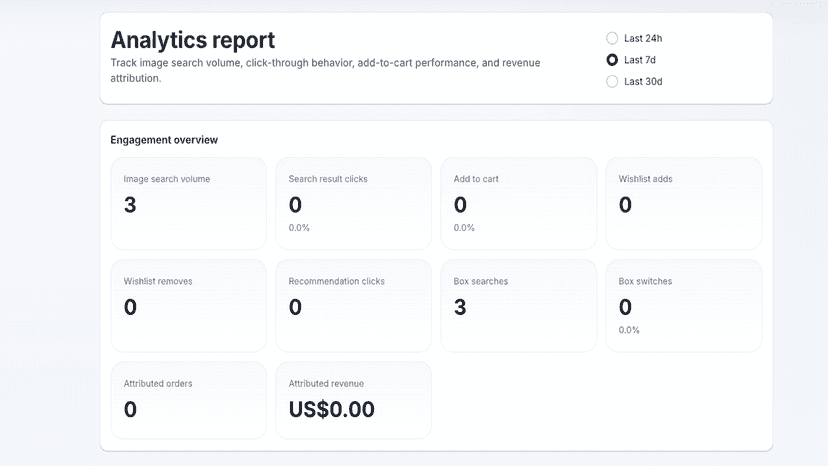The width and height of the screenshot is (828, 466).
Task: Click the report description starting 'Track image search'
Action: point(325,70)
